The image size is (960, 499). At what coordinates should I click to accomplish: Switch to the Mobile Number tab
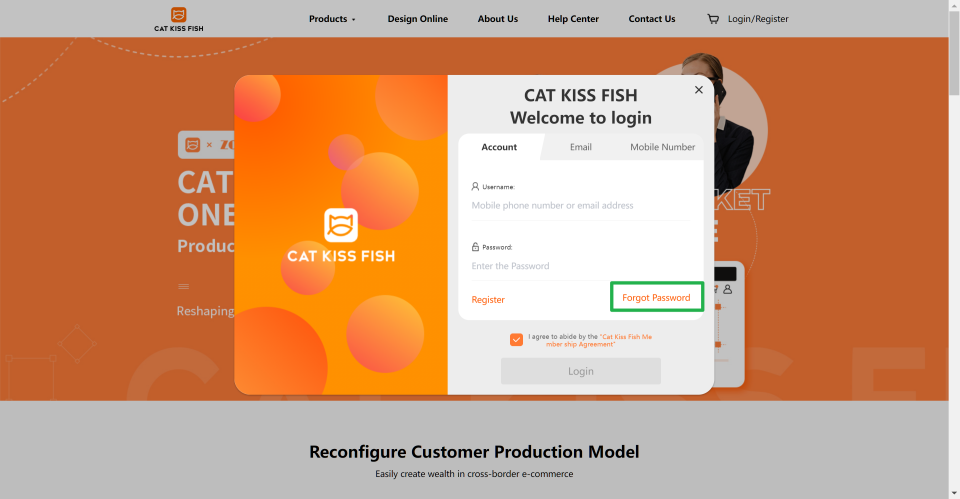click(662, 147)
